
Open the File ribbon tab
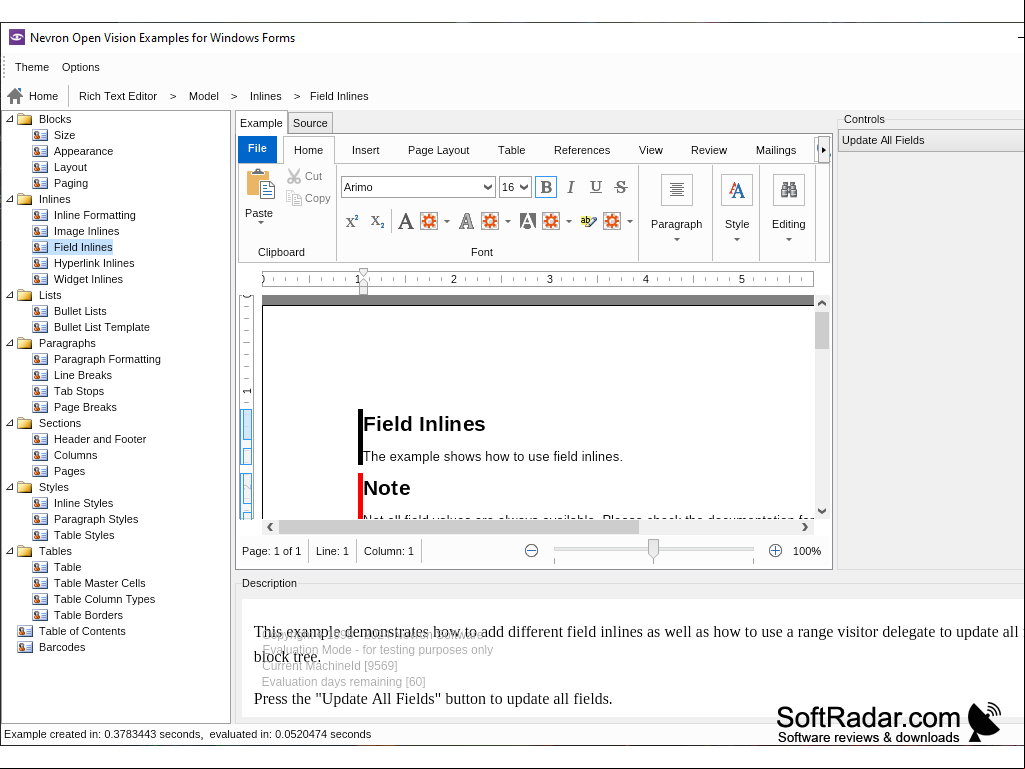pyautogui.click(x=257, y=148)
